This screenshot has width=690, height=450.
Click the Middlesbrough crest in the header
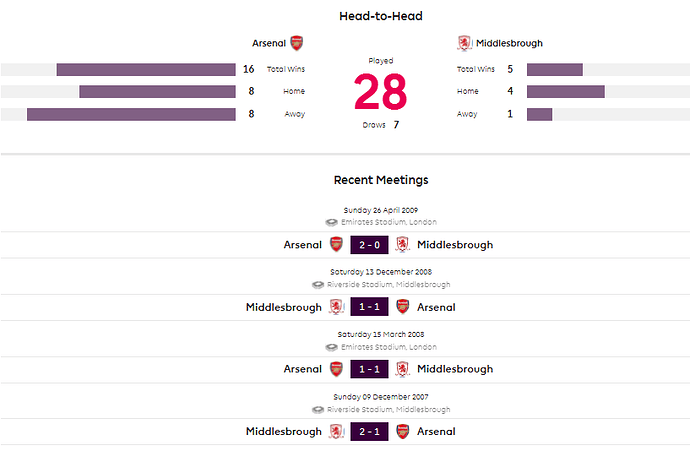(464, 43)
